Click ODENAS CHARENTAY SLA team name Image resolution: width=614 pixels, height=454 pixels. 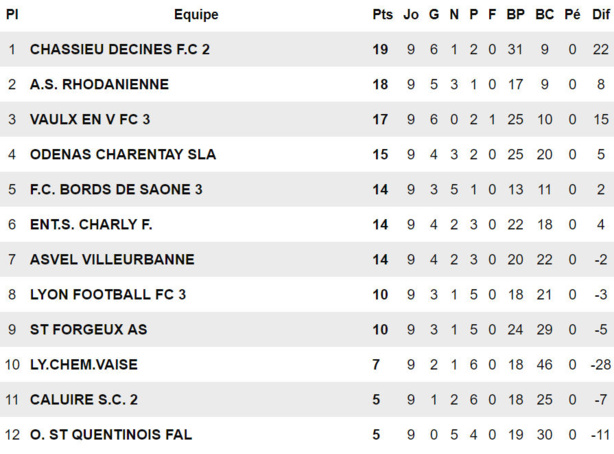[122, 154]
